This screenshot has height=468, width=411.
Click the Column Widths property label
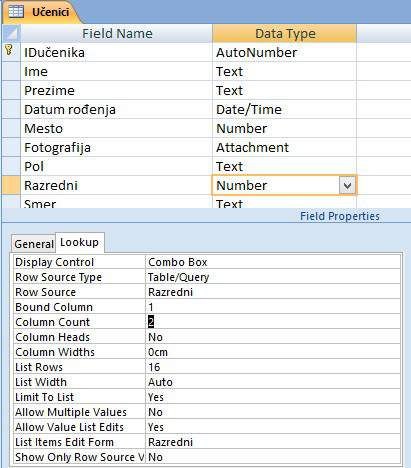(x=79, y=352)
